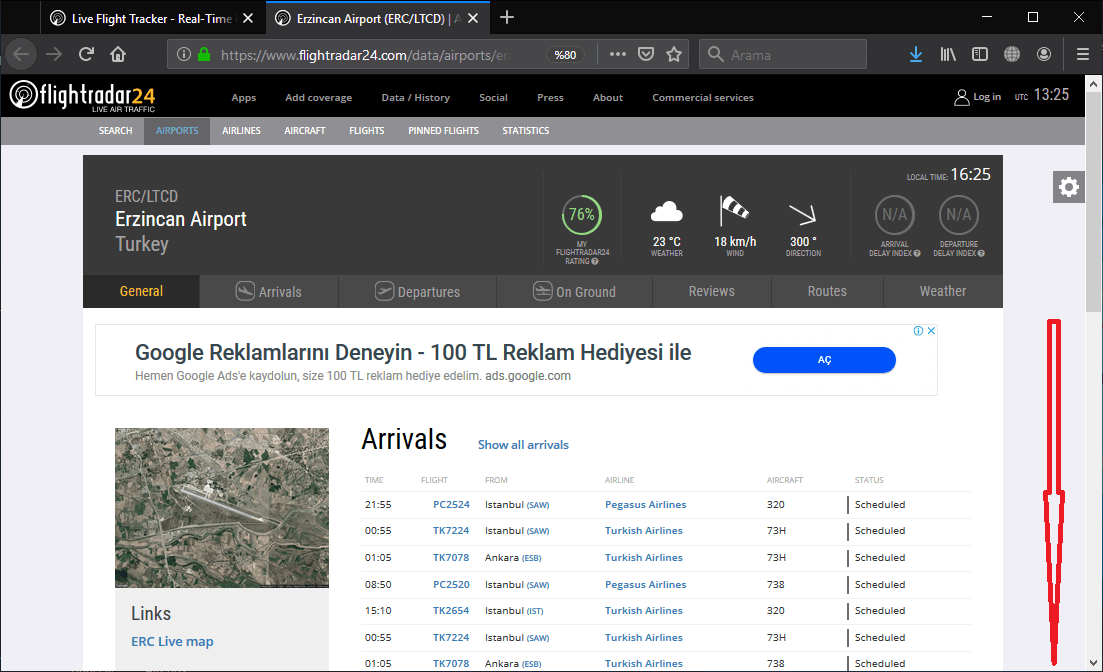Open the Pocket save icon
Viewport: 1103px width, 672px height.
click(646, 54)
